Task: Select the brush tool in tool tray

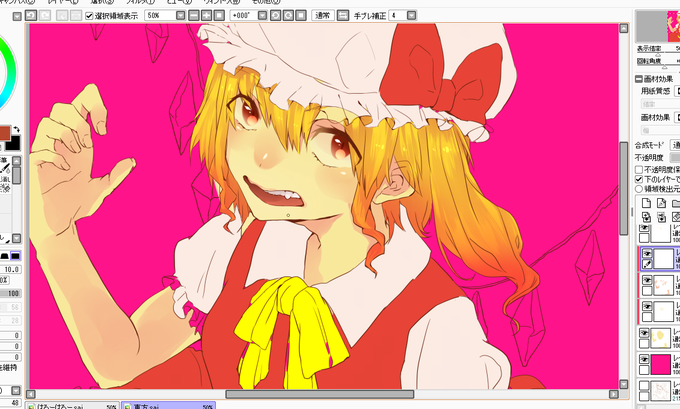Action: tap(5, 168)
